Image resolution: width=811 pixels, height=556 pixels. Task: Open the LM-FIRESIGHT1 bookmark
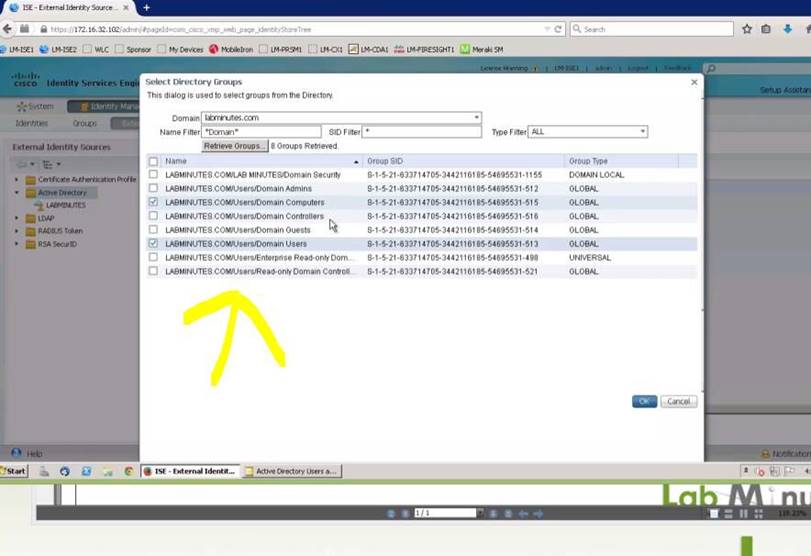pos(424,50)
